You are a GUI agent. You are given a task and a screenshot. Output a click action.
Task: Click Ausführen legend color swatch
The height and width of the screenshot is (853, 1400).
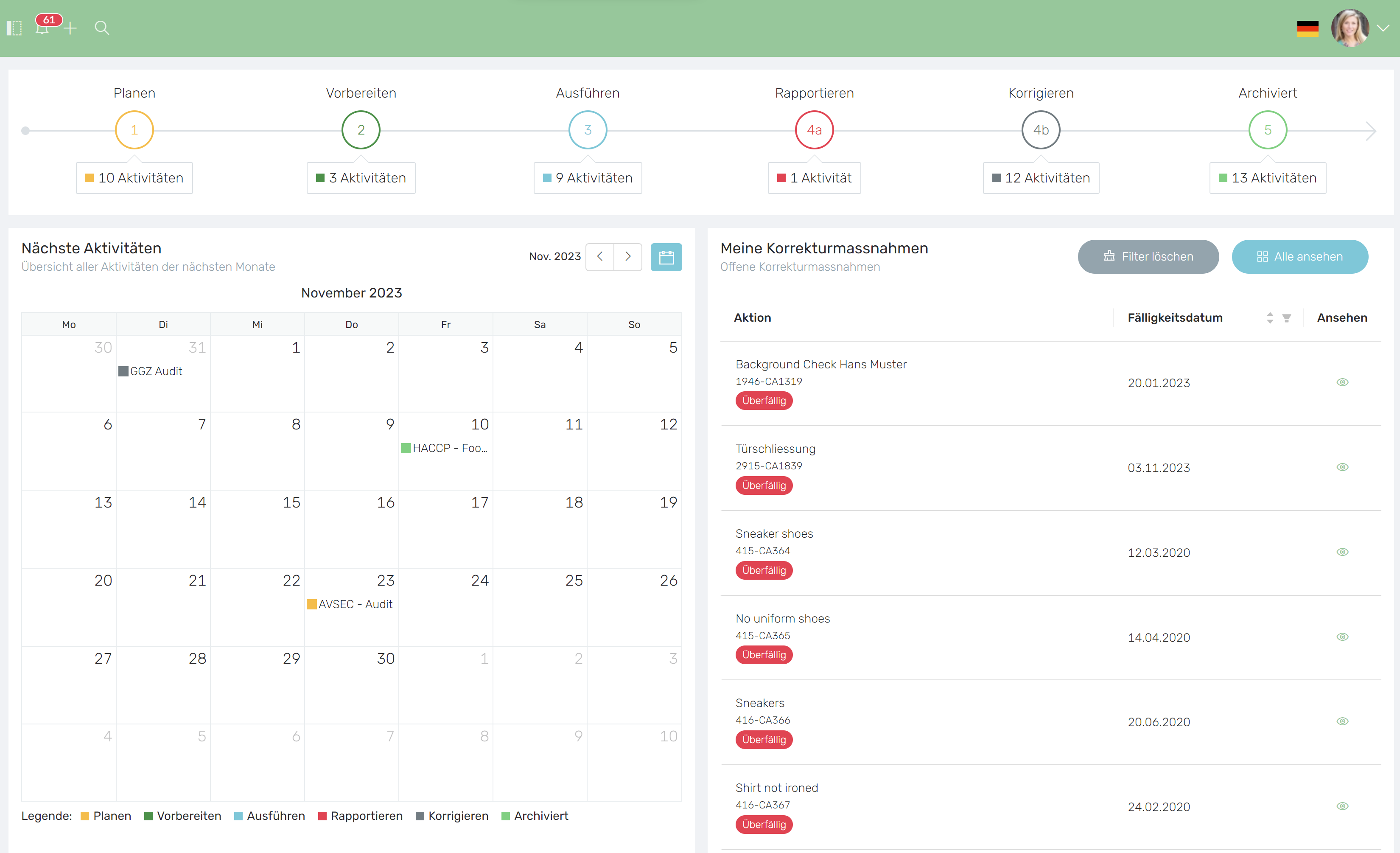click(x=238, y=816)
